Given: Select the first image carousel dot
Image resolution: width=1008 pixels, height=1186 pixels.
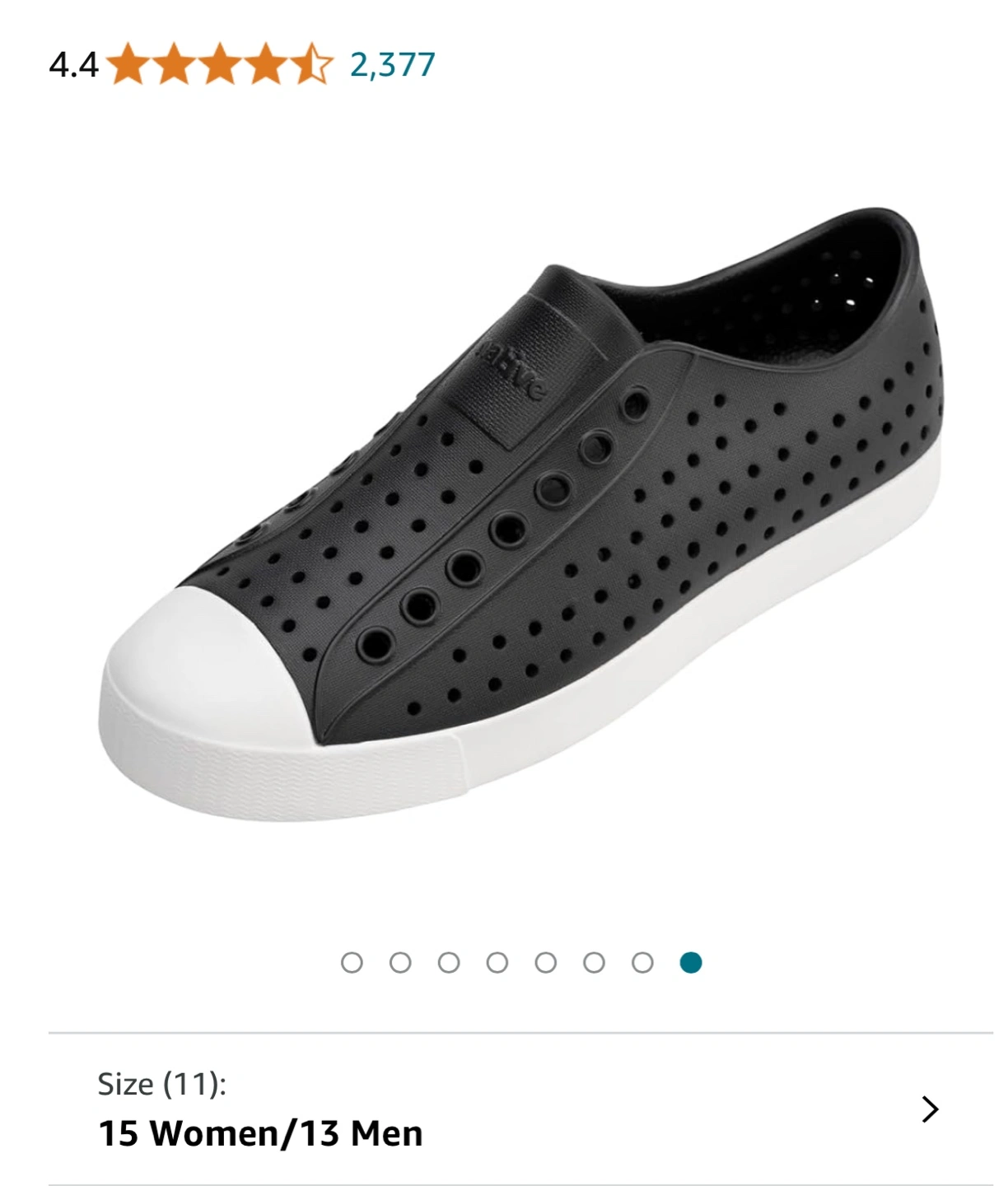Looking at the screenshot, I should click(352, 963).
